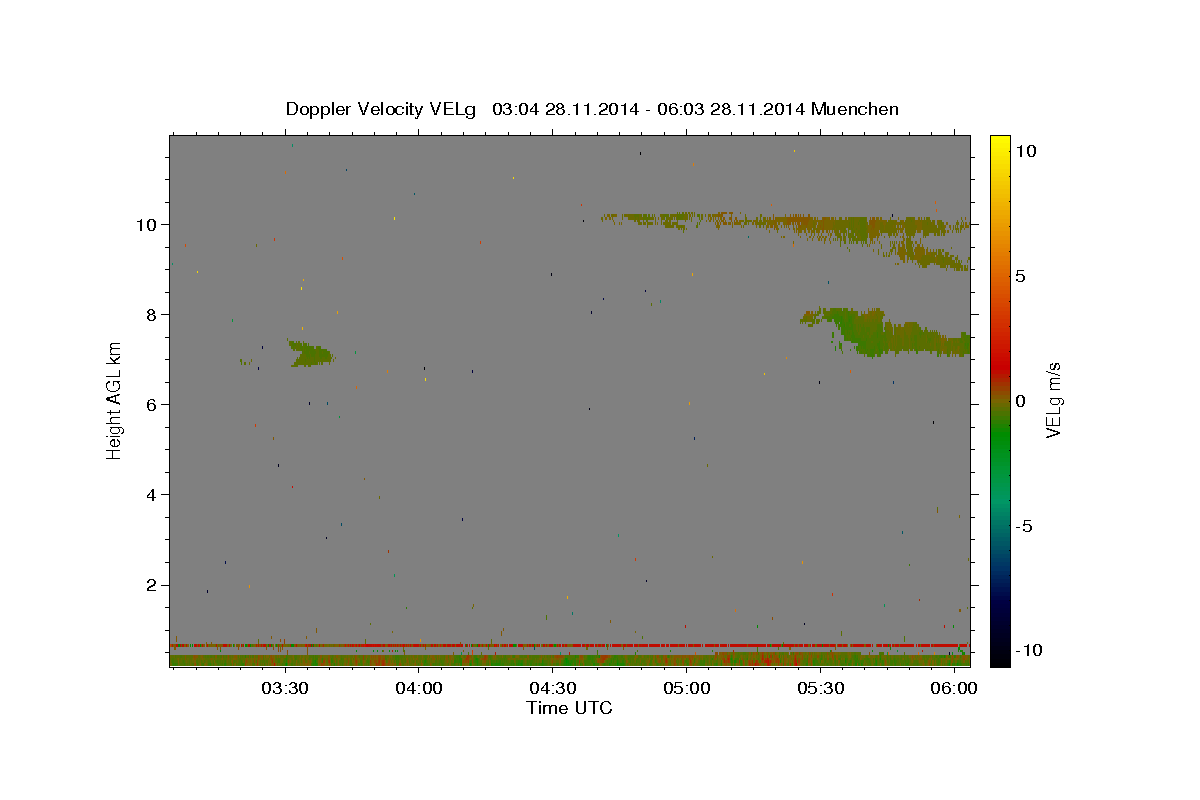1200x800 pixels.
Task: Click the 'Time UTC' axis label
Action: [569, 708]
